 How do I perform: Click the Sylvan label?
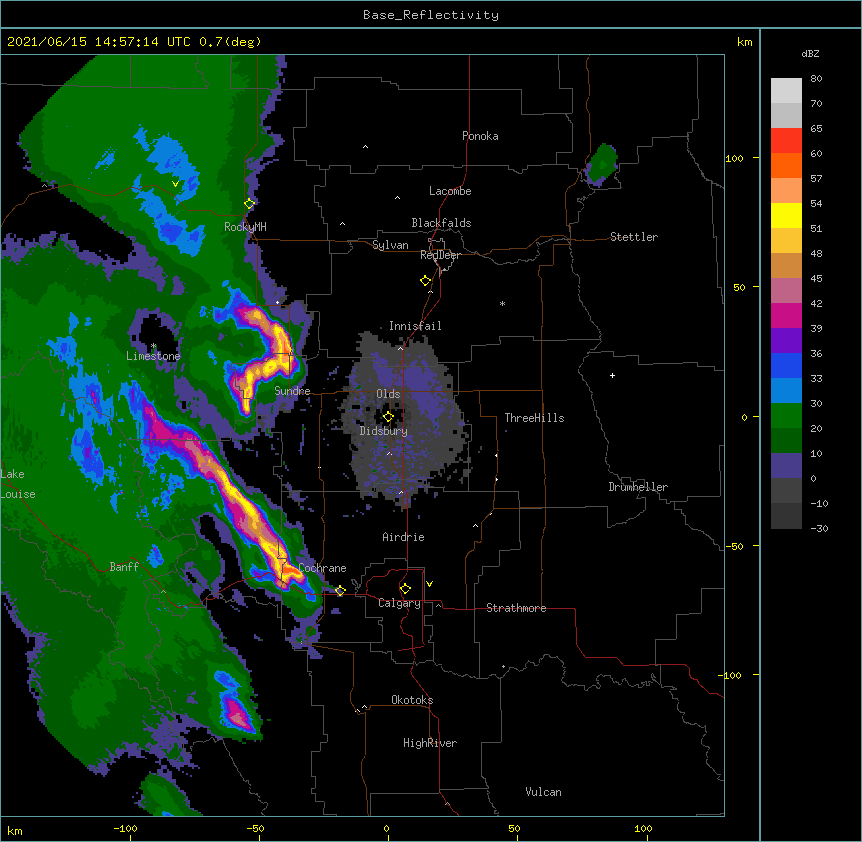(390, 245)
